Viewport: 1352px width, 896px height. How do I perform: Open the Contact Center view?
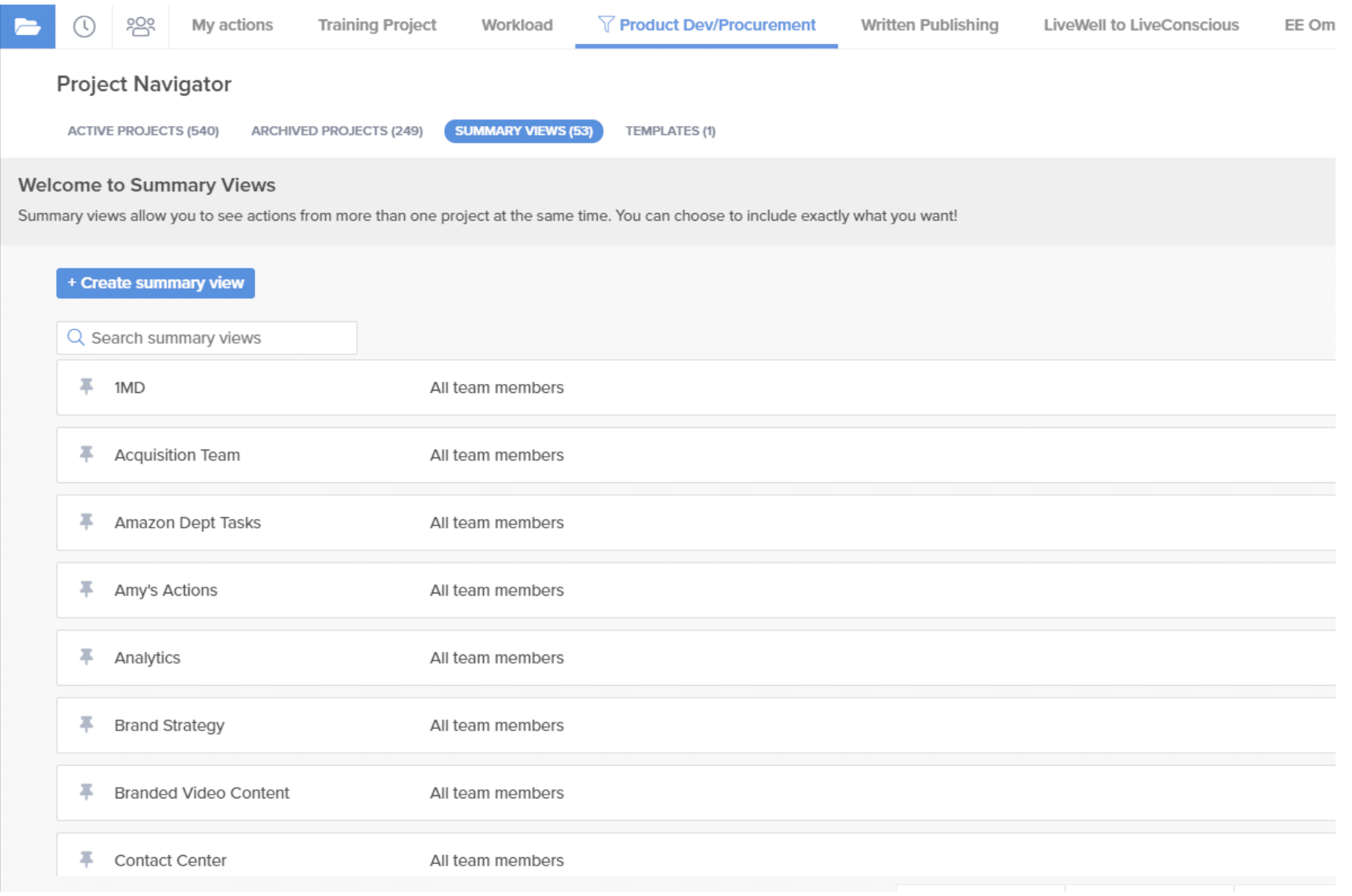[171, 861]
